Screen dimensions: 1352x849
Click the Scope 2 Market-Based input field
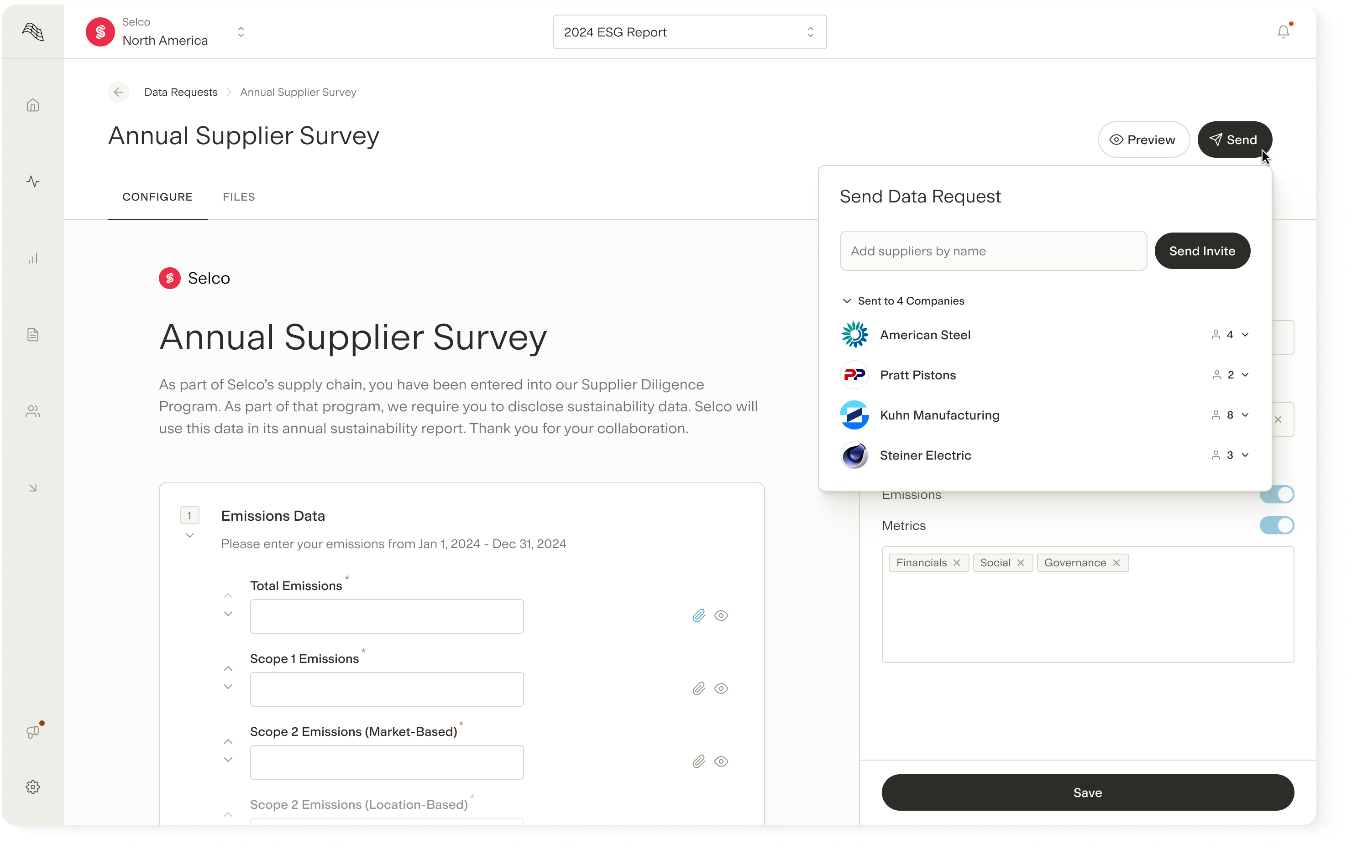tap(387, 762)
